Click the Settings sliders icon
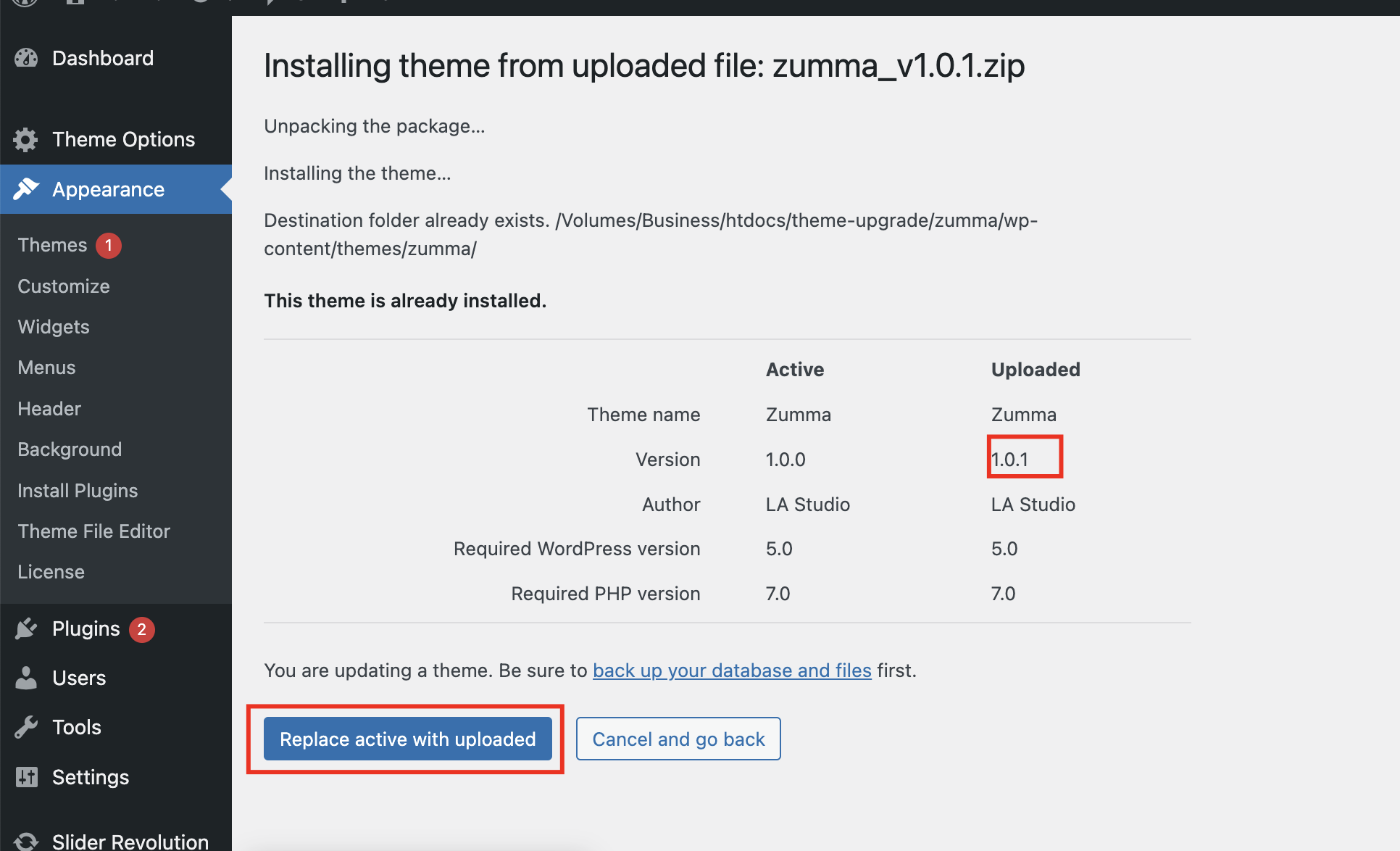 pos(26,777)
